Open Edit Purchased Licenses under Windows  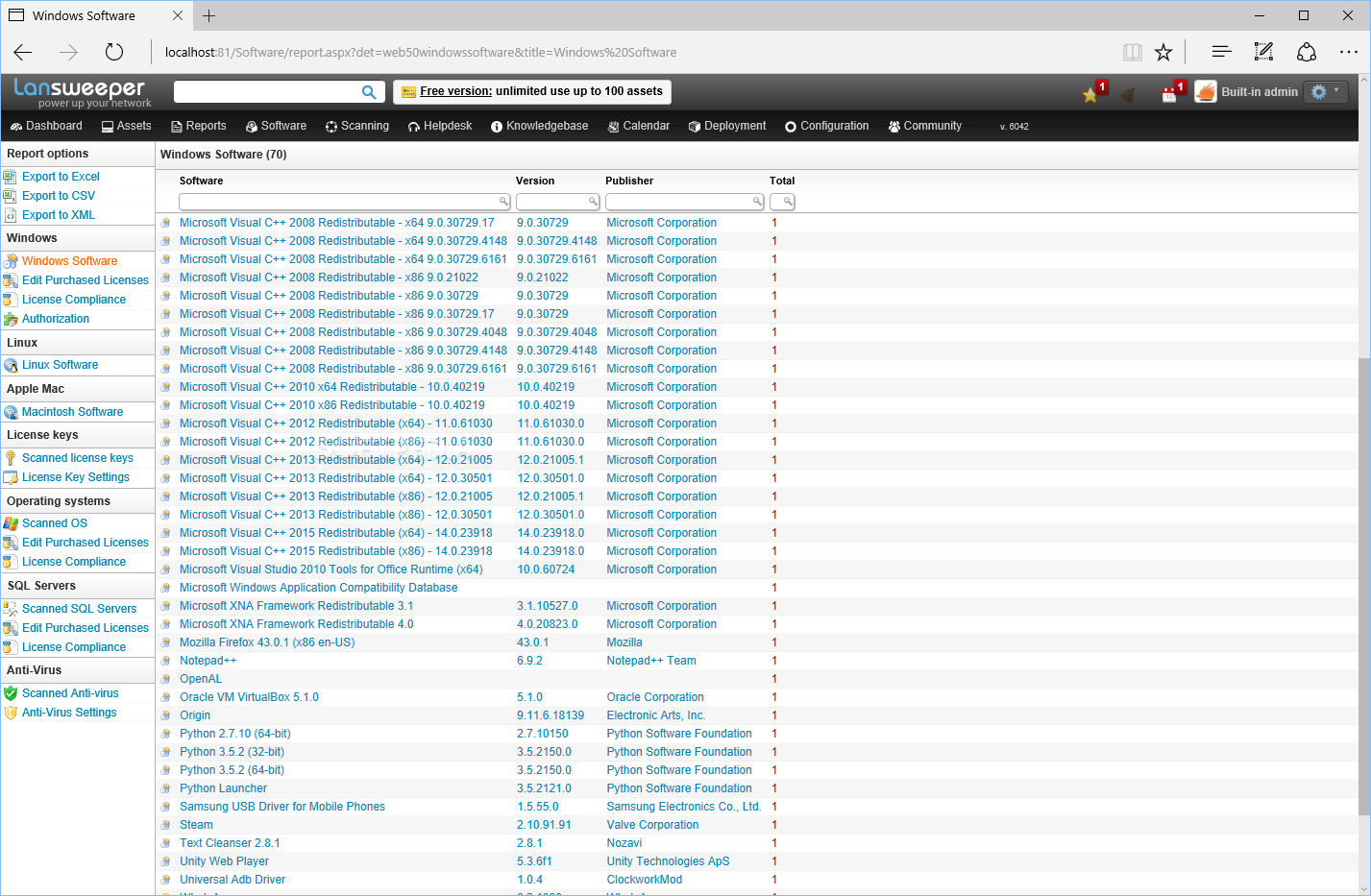(x=86, y=280)
